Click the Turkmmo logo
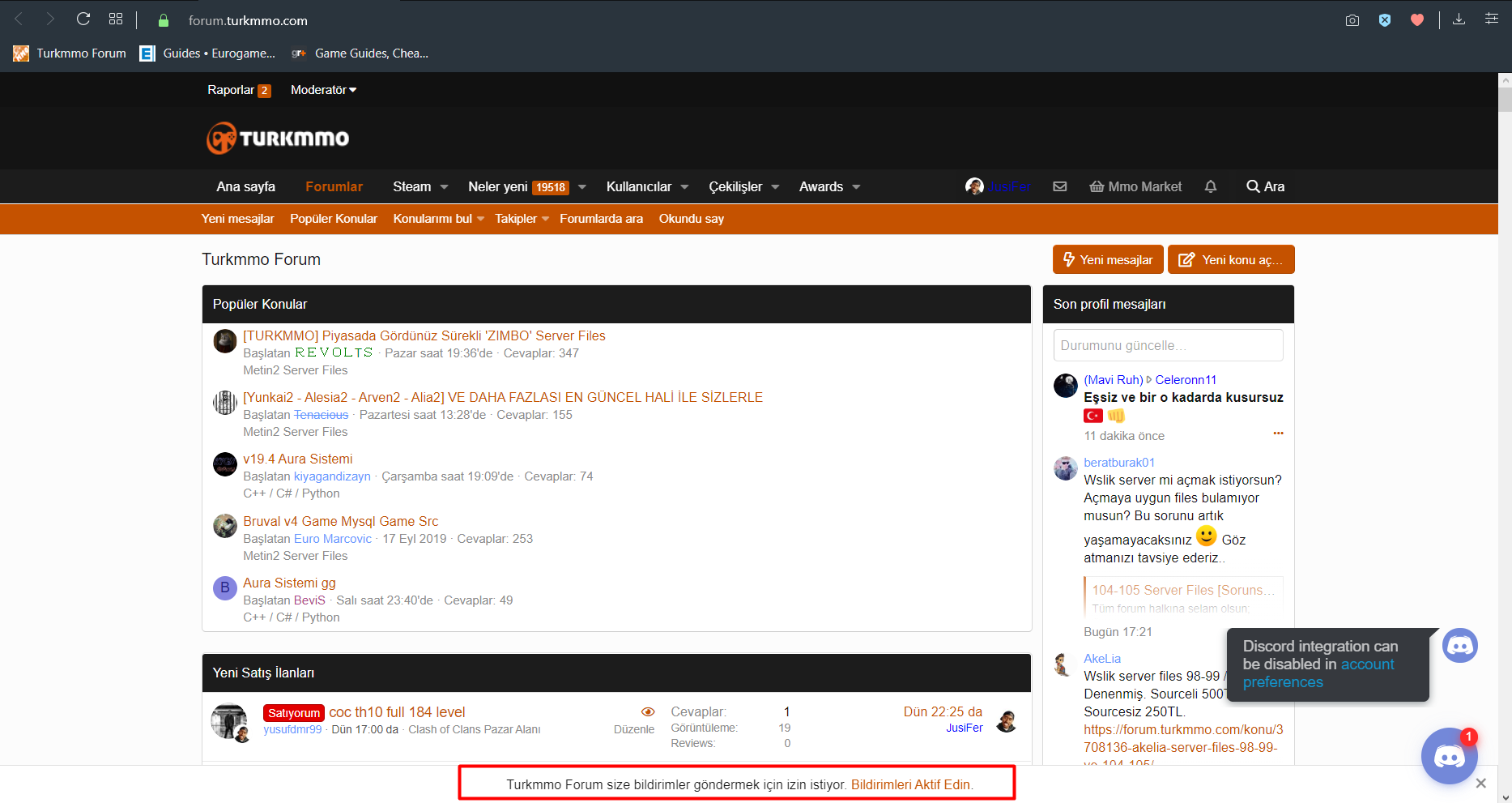This screenshot has height=803, width=1512. pyautogui.click(x=278, y=139)
